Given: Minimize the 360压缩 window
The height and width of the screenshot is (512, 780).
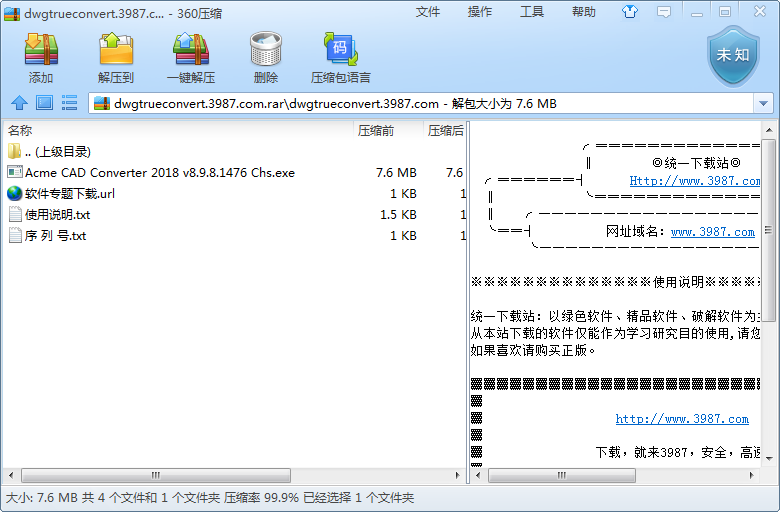Looking at the screenshot, I should [x=697, y=12].
